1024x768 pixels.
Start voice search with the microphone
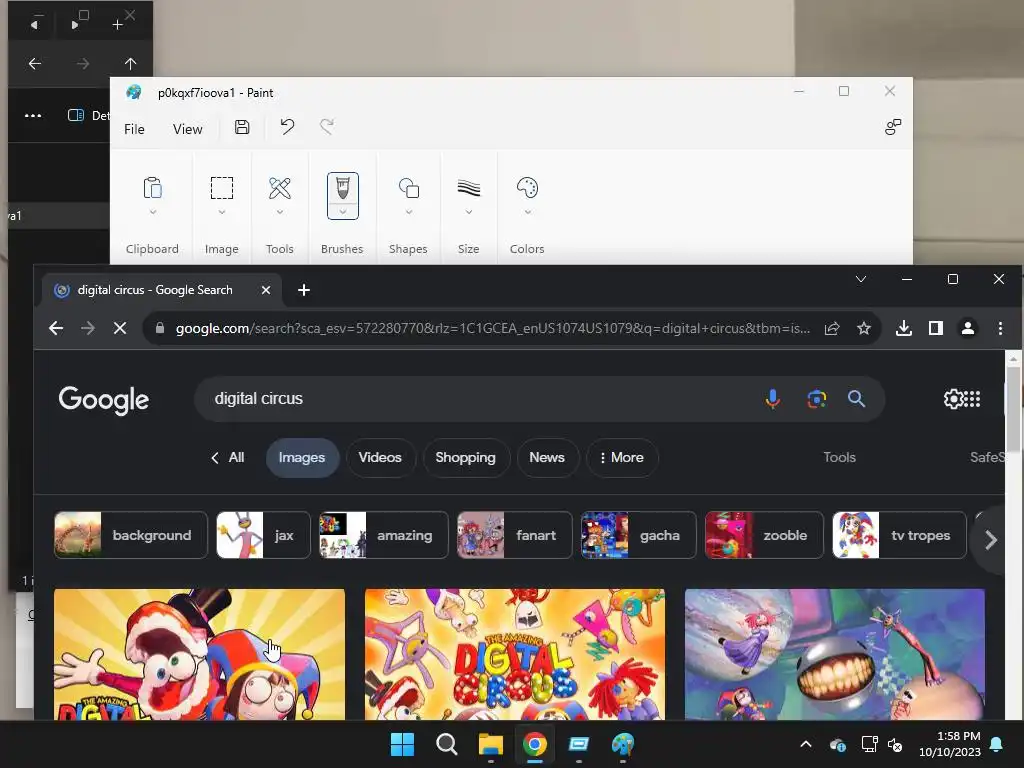click(773, 398)
